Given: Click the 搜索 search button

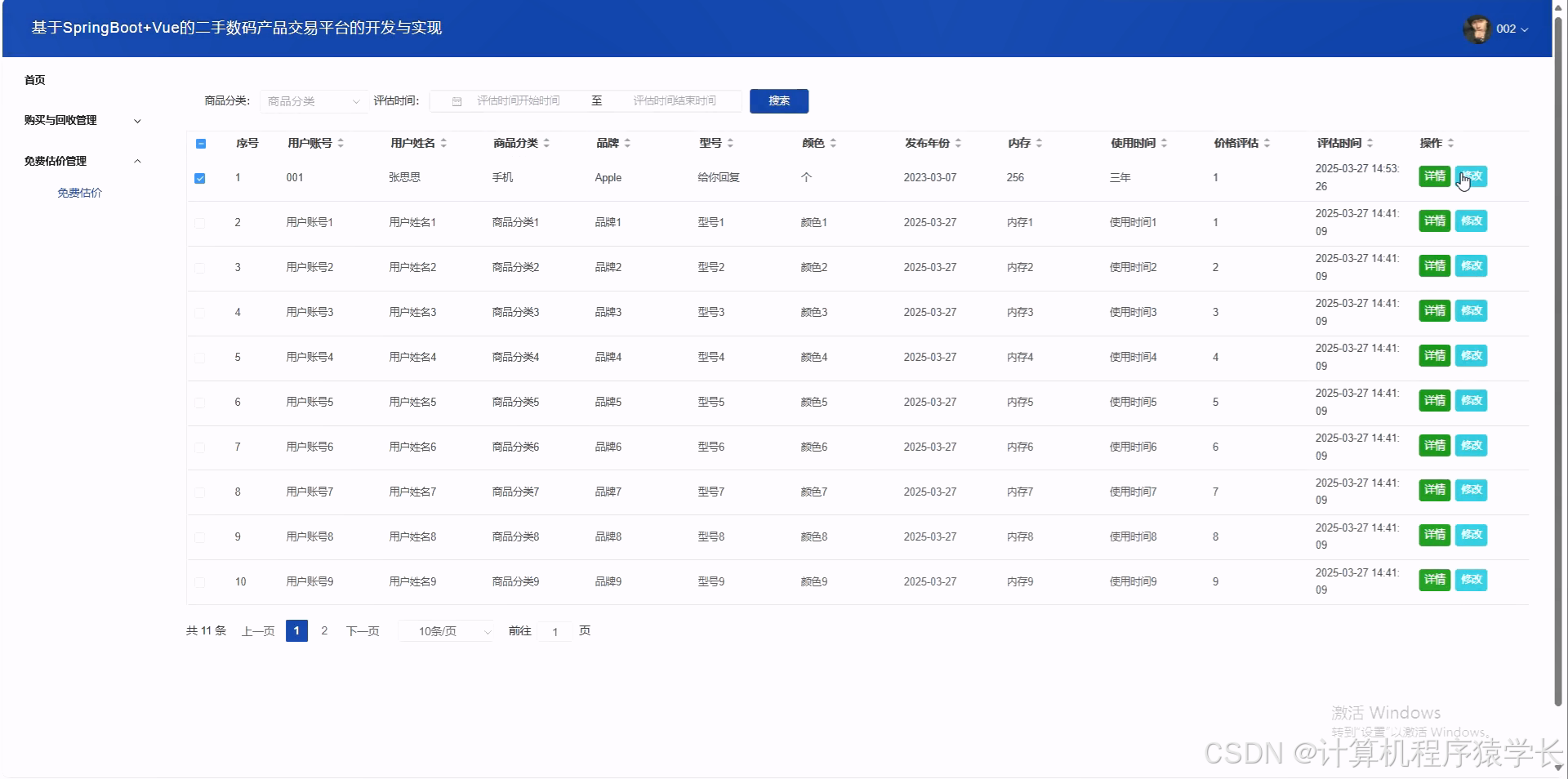Looking at the screenshot, I should pos(777,100).
